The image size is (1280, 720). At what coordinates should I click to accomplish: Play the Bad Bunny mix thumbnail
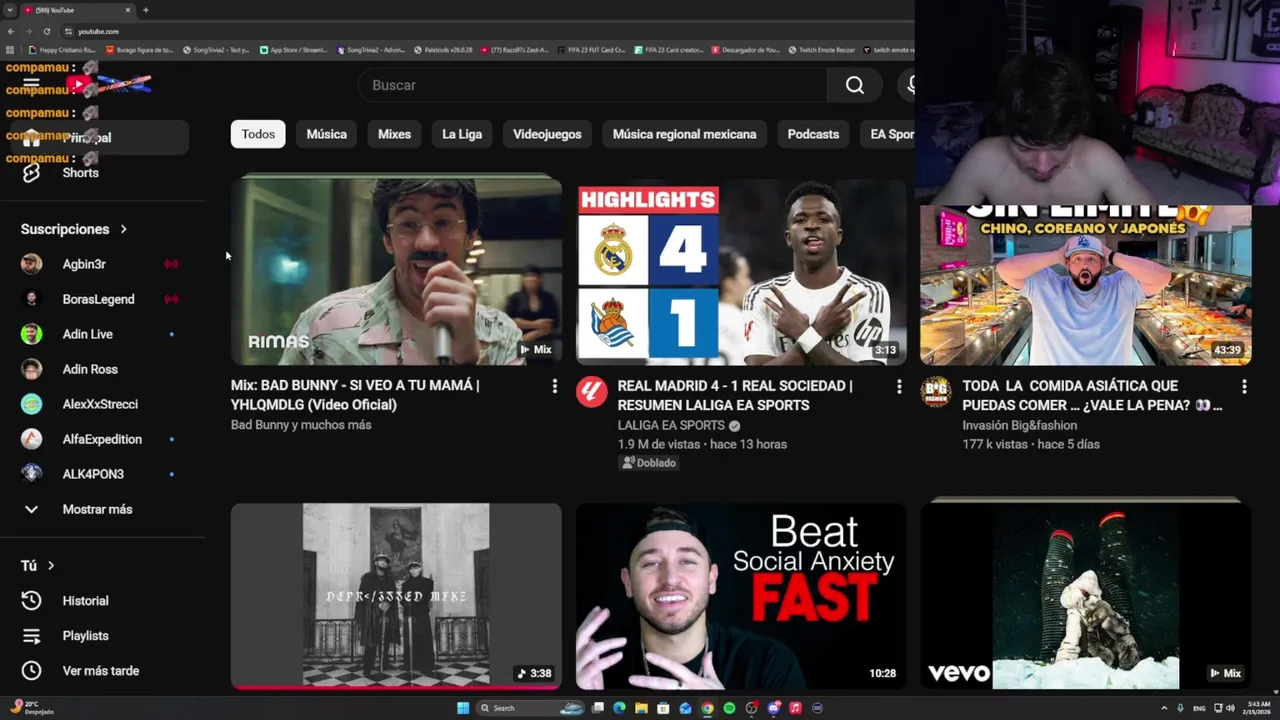[396, 270]
